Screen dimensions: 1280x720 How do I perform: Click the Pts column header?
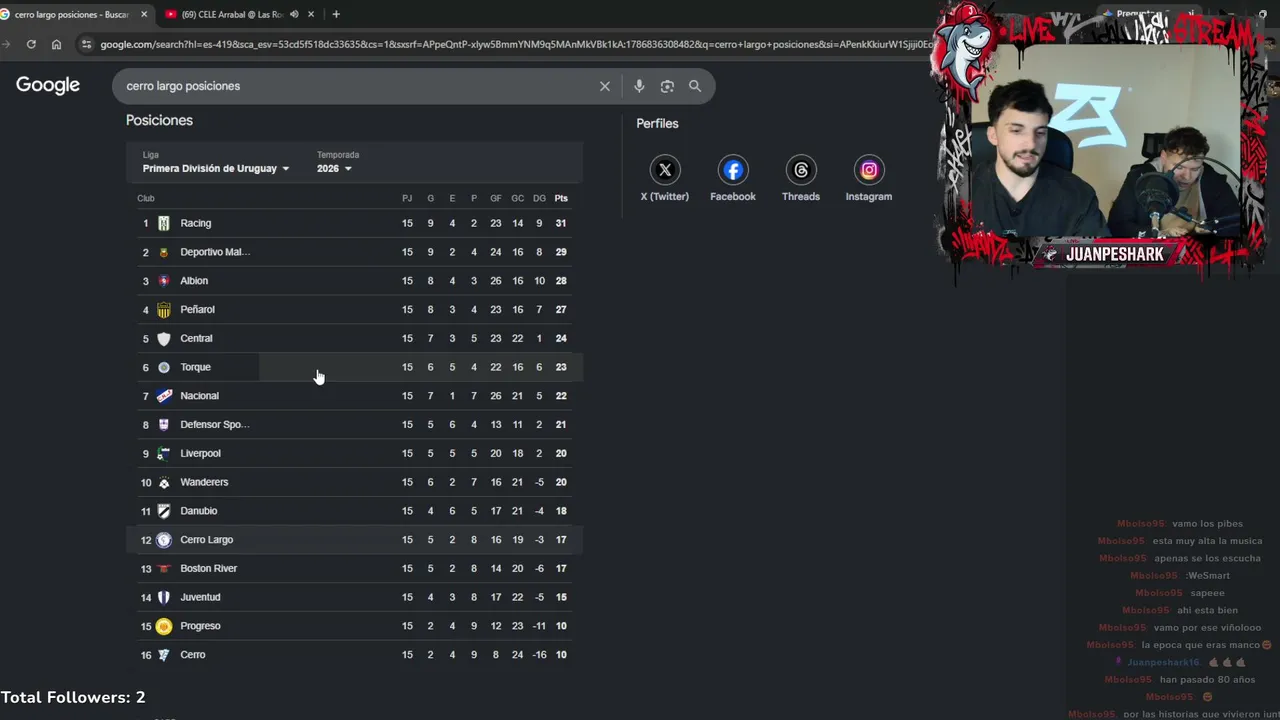pos(561,198)
